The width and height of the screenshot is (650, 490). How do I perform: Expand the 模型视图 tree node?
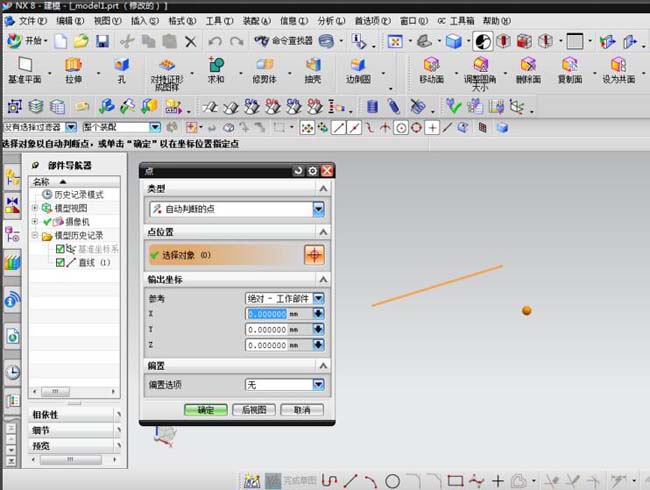point(35,208)
